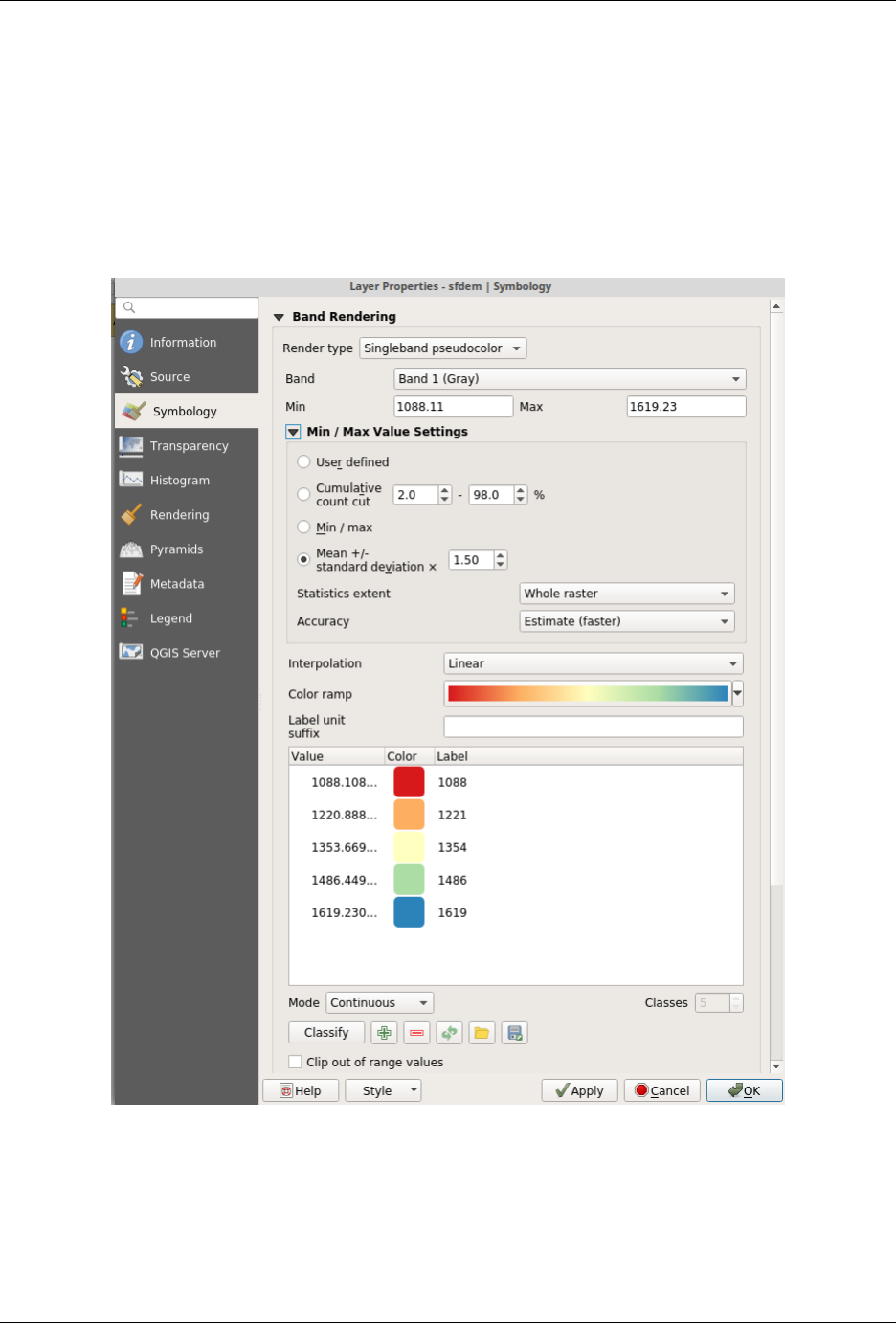Click the Value column header
This screenshot has width=896, height=1323.
pyautogui.click(x=336, y=756)
